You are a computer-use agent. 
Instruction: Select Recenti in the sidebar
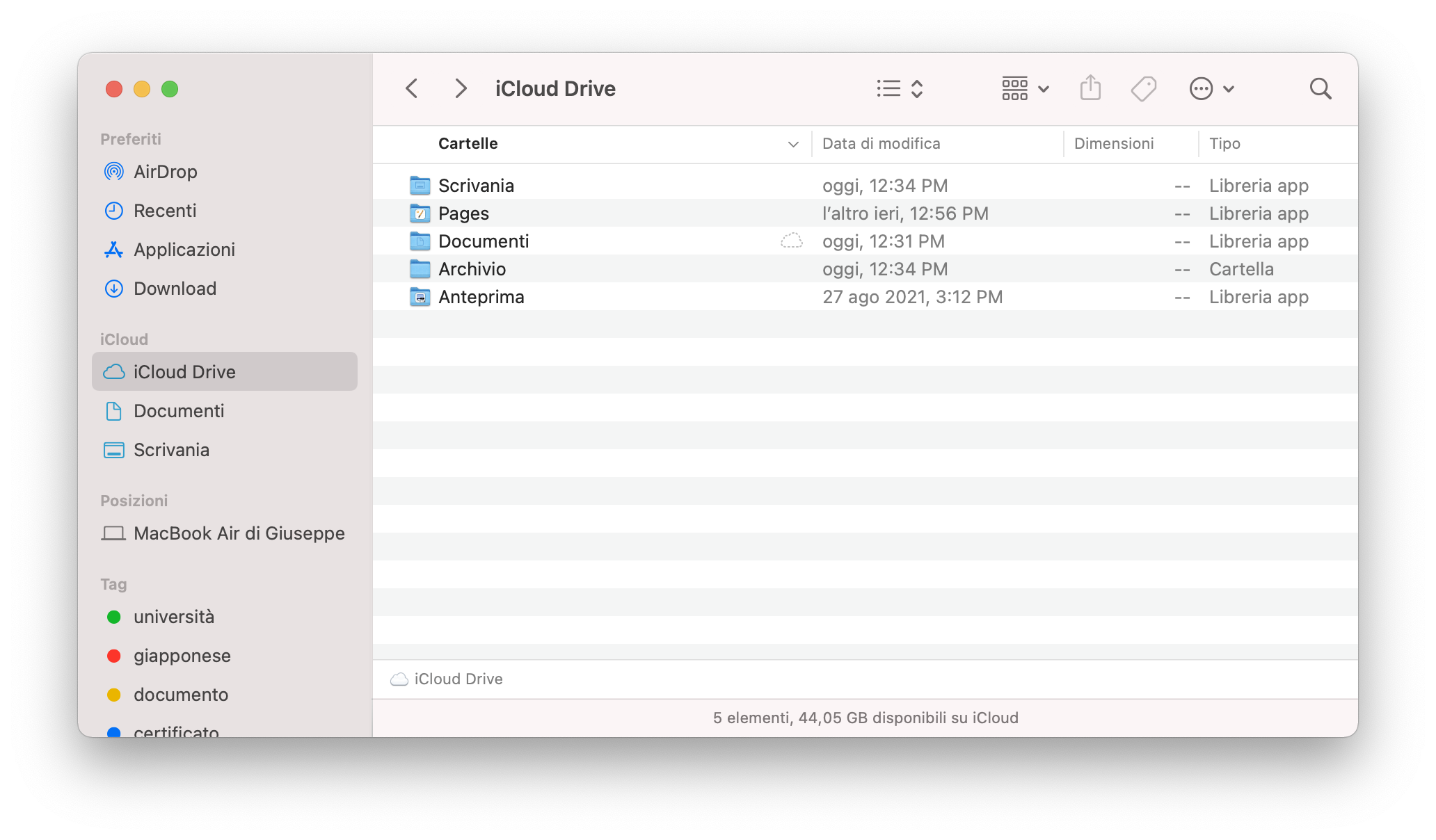click(165, 211)
